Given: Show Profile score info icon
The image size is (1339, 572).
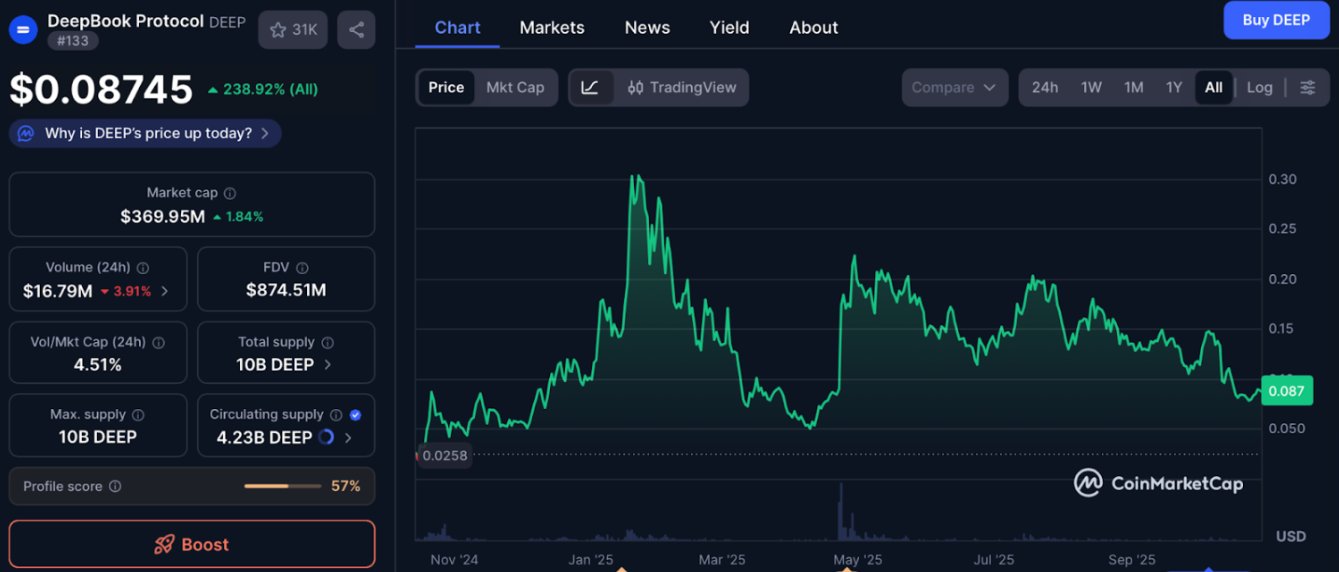Looking at the screenshot, I should click(x=115, y=487).
